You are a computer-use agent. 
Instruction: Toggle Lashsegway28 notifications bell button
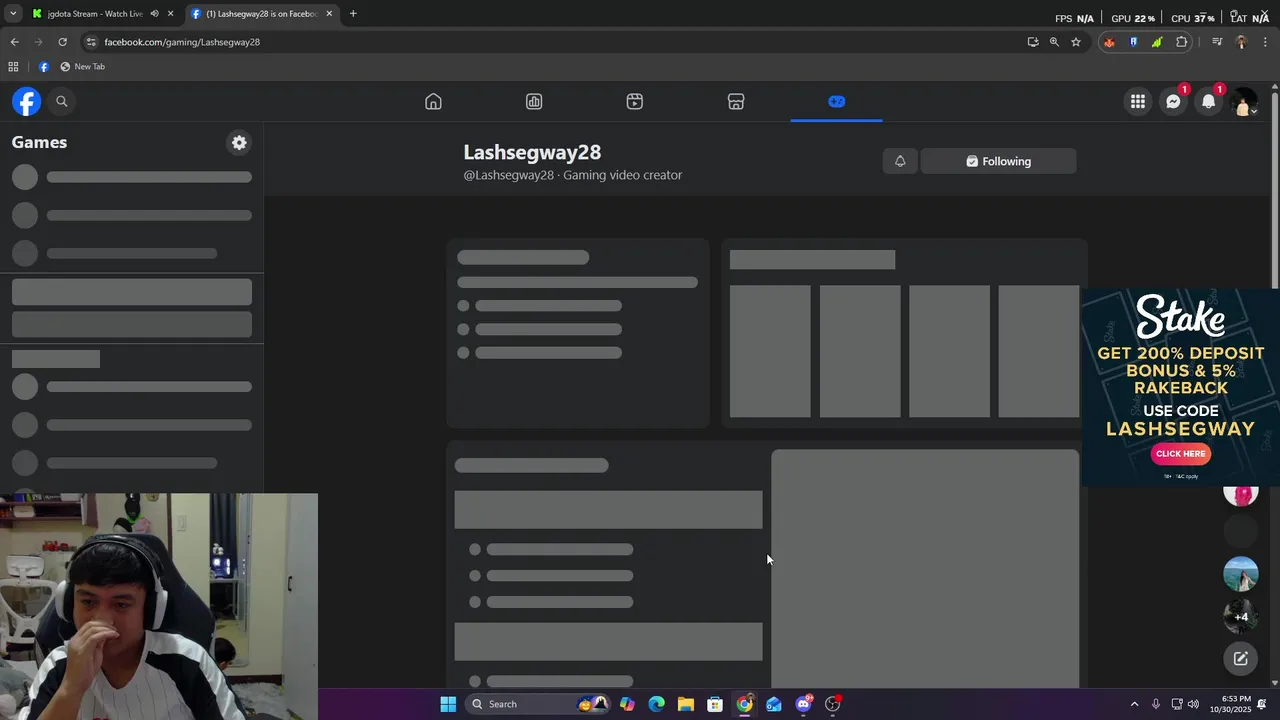[x=900, y=161]
